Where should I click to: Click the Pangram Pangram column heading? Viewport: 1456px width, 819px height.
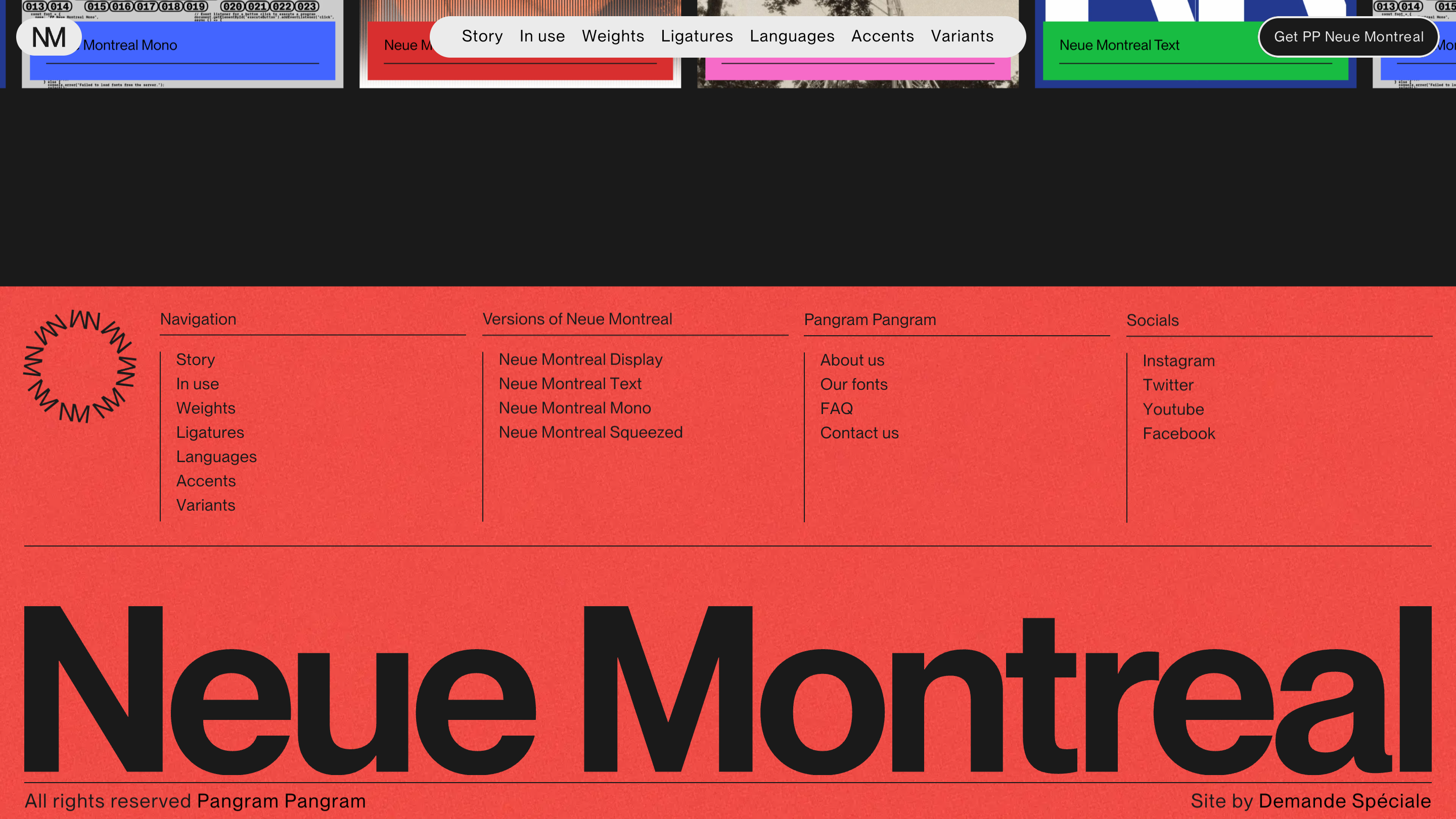[870, 320]
